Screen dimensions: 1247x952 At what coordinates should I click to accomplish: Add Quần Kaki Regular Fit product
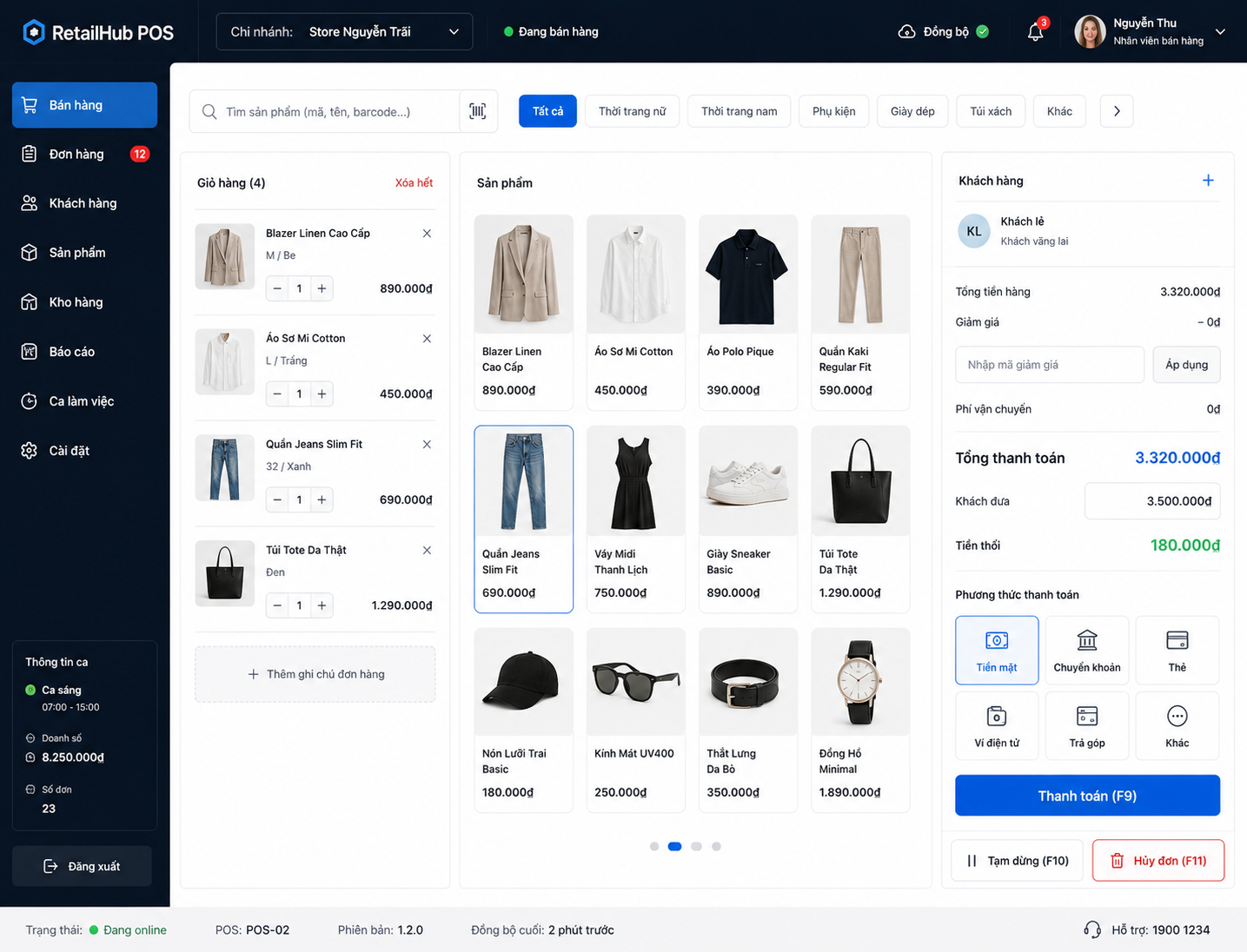(x=860, y=313)
